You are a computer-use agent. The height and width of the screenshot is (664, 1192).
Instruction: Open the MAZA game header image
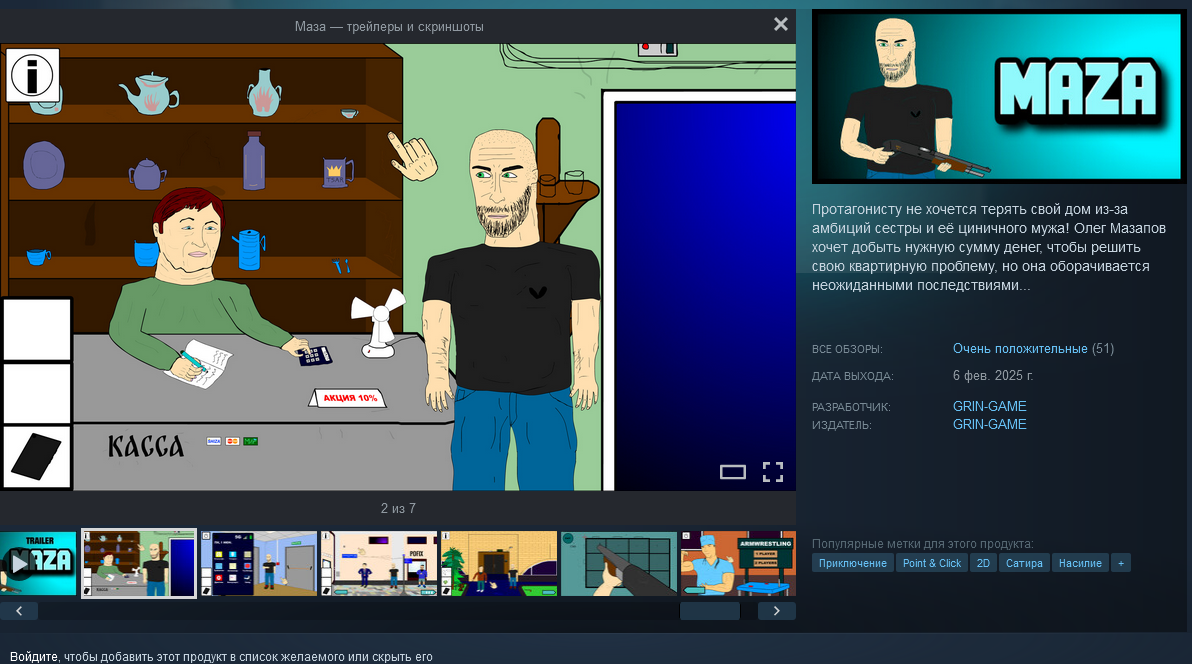pyautogui.click(x=997, y=97)
